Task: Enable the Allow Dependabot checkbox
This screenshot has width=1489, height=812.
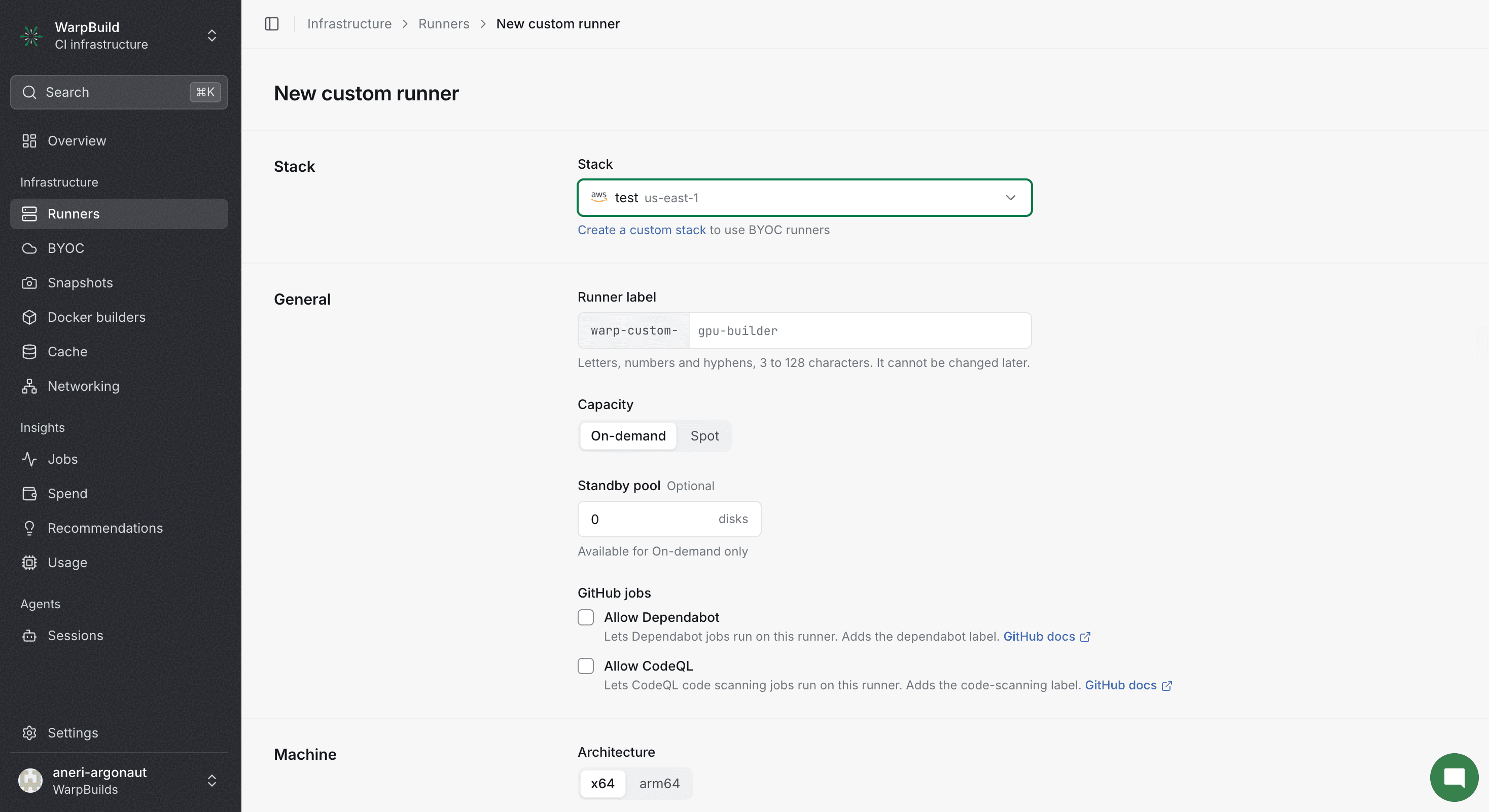Action: click(x=586, y=617)
